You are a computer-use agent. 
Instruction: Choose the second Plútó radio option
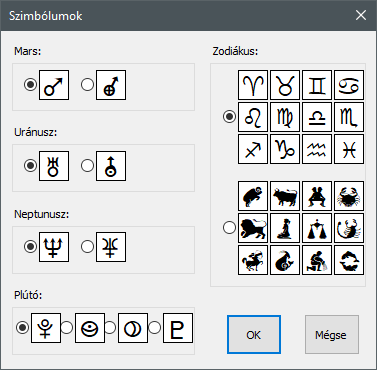[66, 328]
